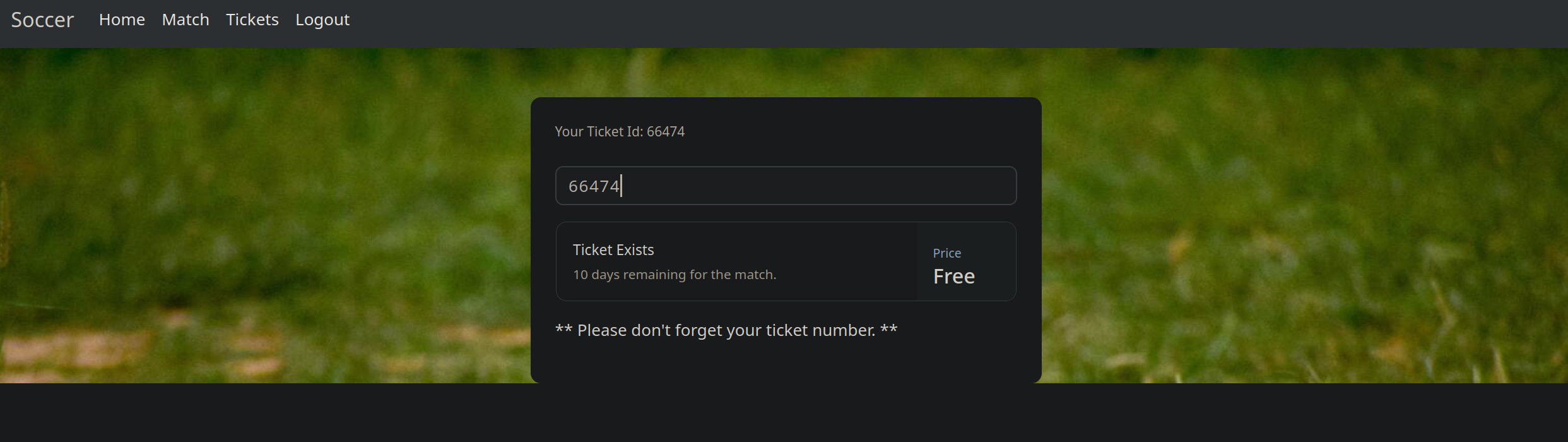The image size is (1568, 442).
Task: Click the 'Free' price value
Action: point(953,277)
